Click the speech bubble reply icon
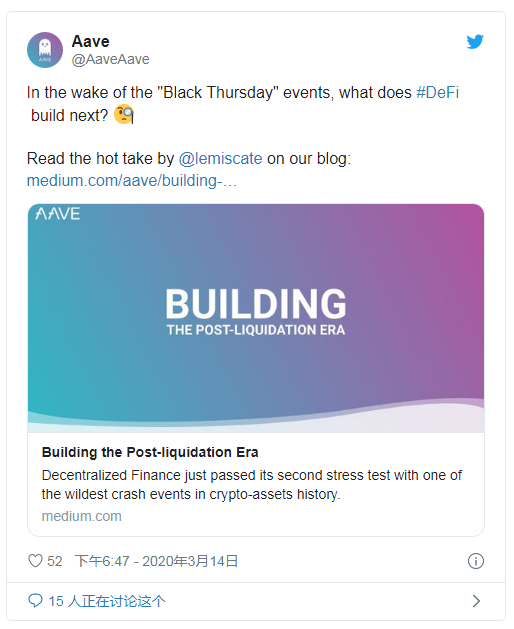 [x=35, y=601]
